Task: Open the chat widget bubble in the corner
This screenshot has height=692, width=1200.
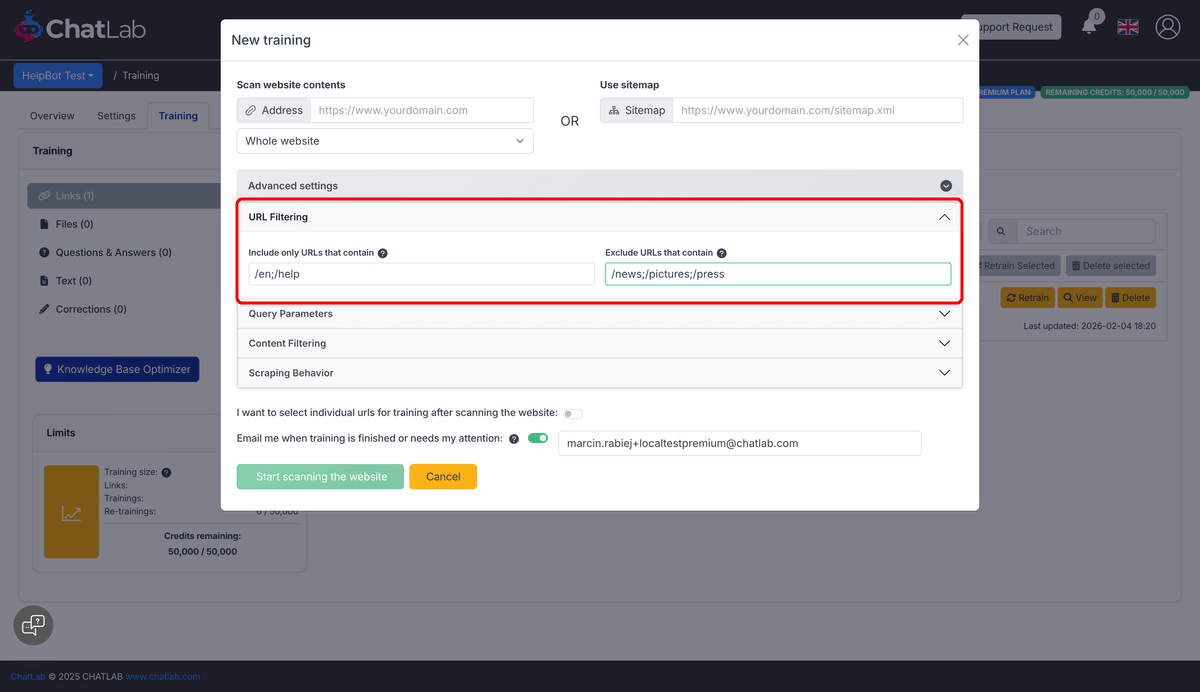Action: click(33, 625)
